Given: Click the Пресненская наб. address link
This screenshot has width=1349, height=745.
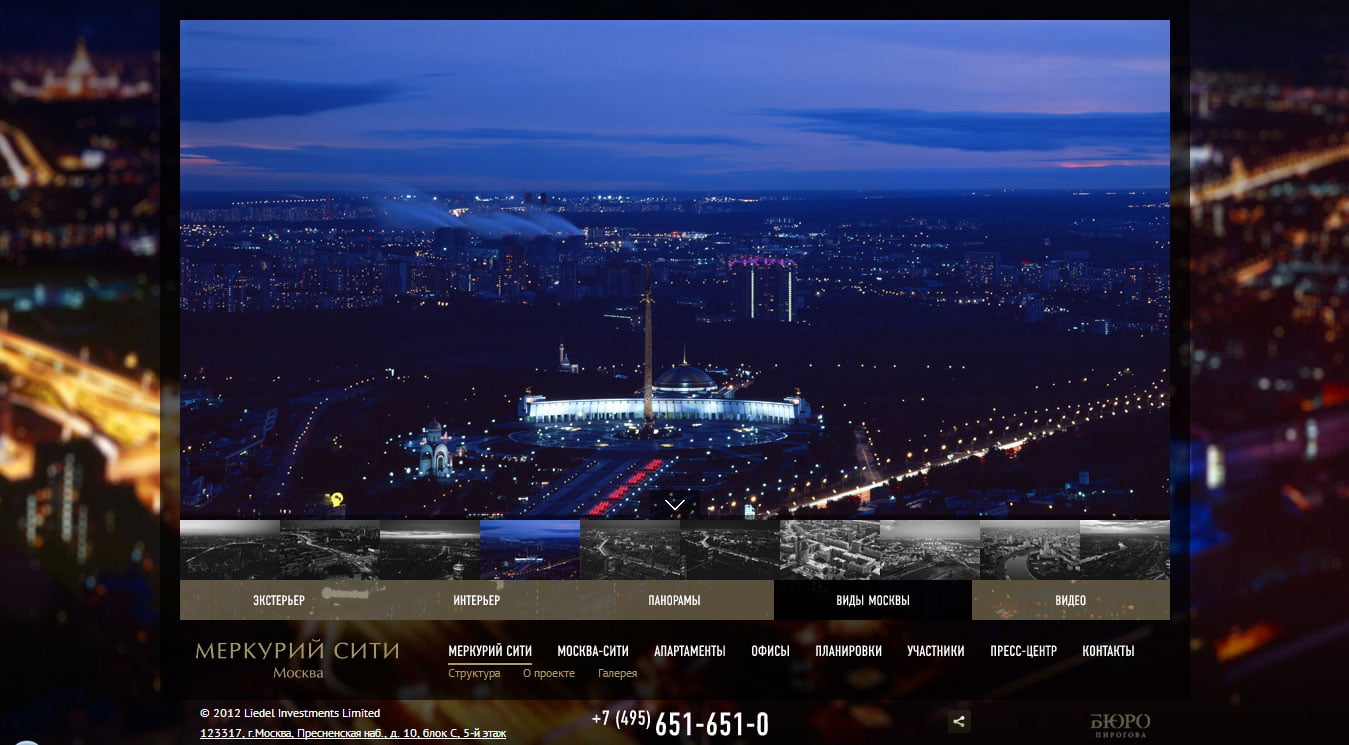Looking at the screenshot, I should coord(353,733).
